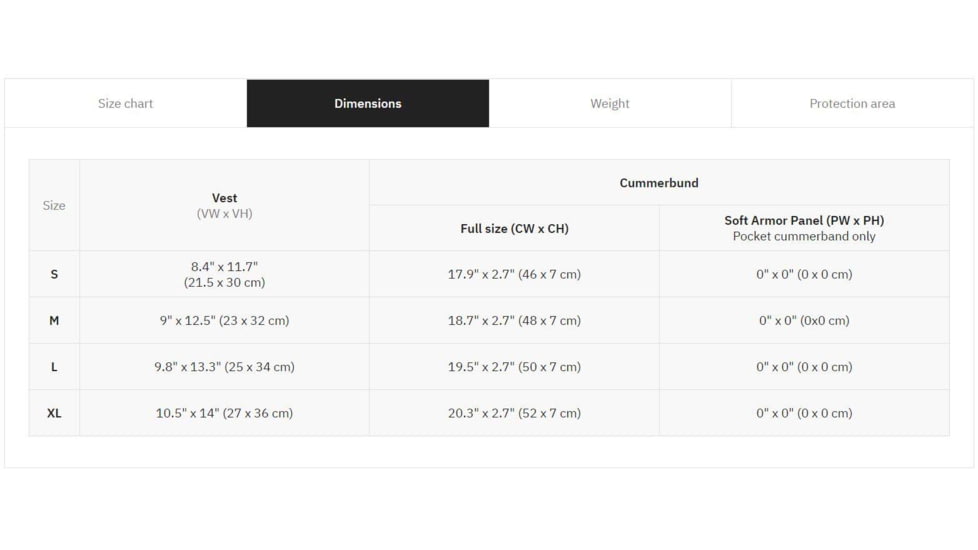Viewport: 978px width, 550px height.
Task: Show the Protection area tab
Action: pos(852,103)
